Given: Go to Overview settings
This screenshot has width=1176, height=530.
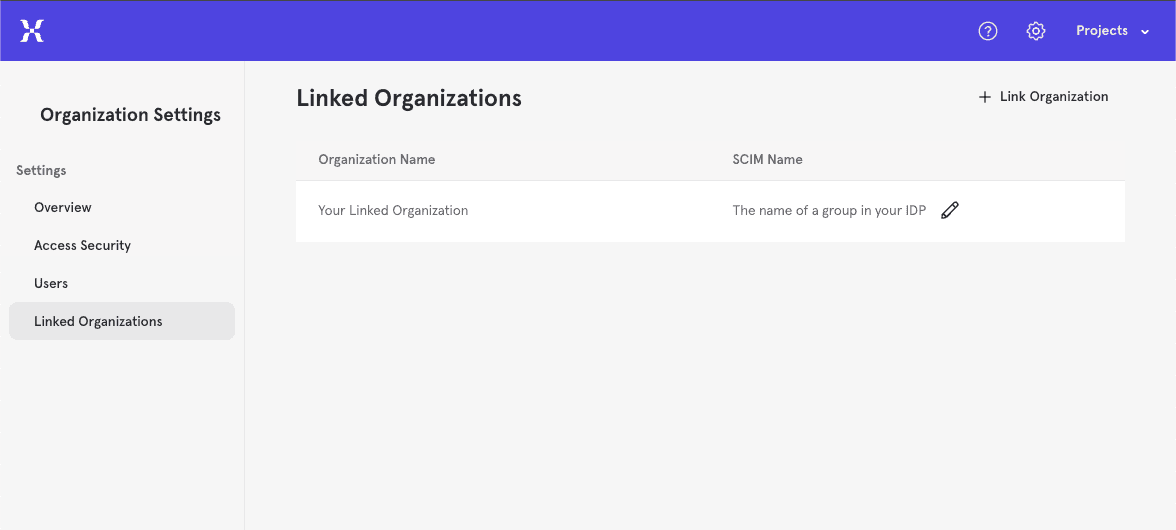Looking at the screenshot, I should coord(63,208).
